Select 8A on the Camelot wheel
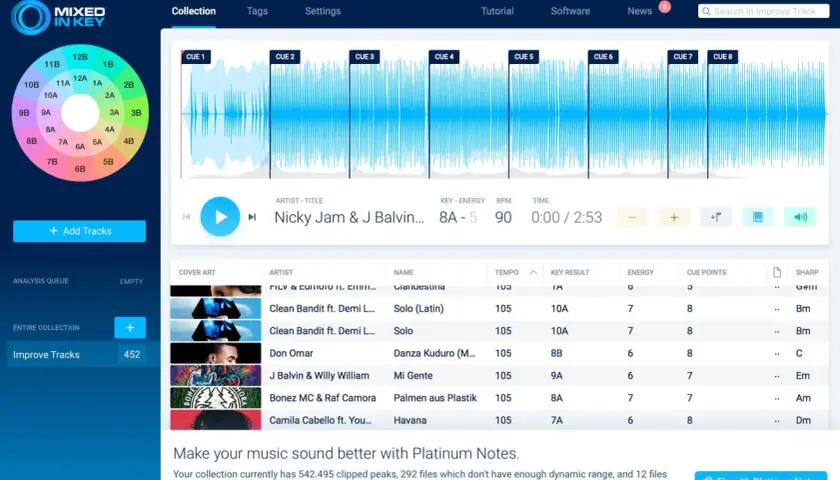This screenshot has height=480, width=840. click(50, 129)
